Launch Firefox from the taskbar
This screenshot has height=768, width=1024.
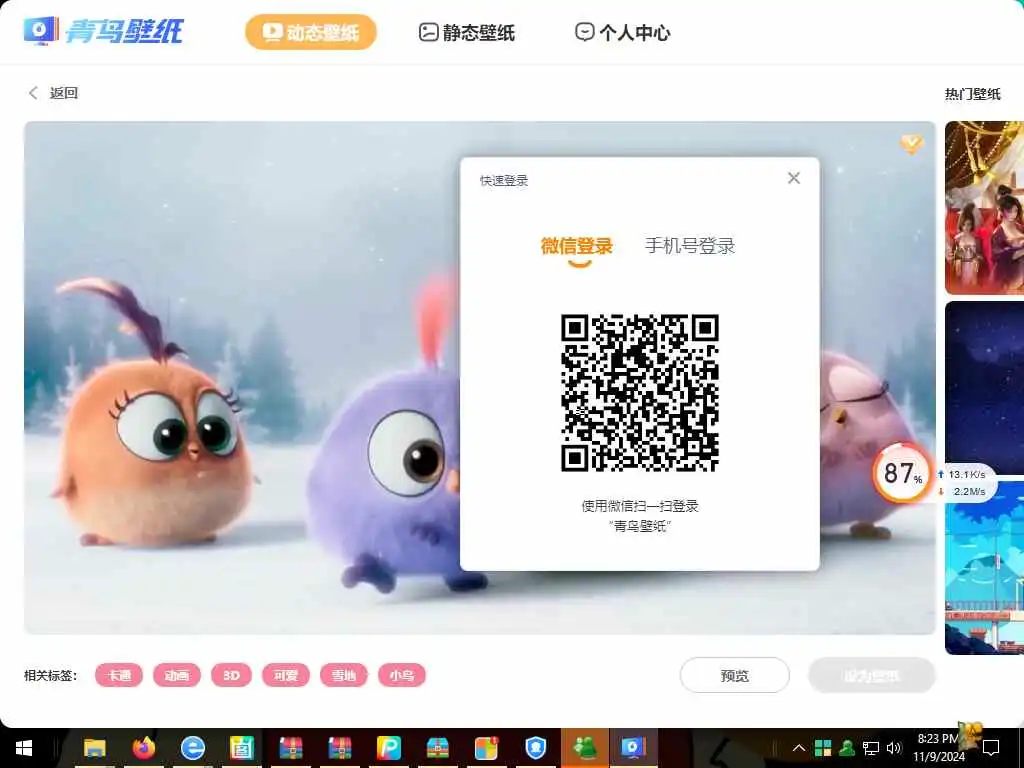click(144, 748)
